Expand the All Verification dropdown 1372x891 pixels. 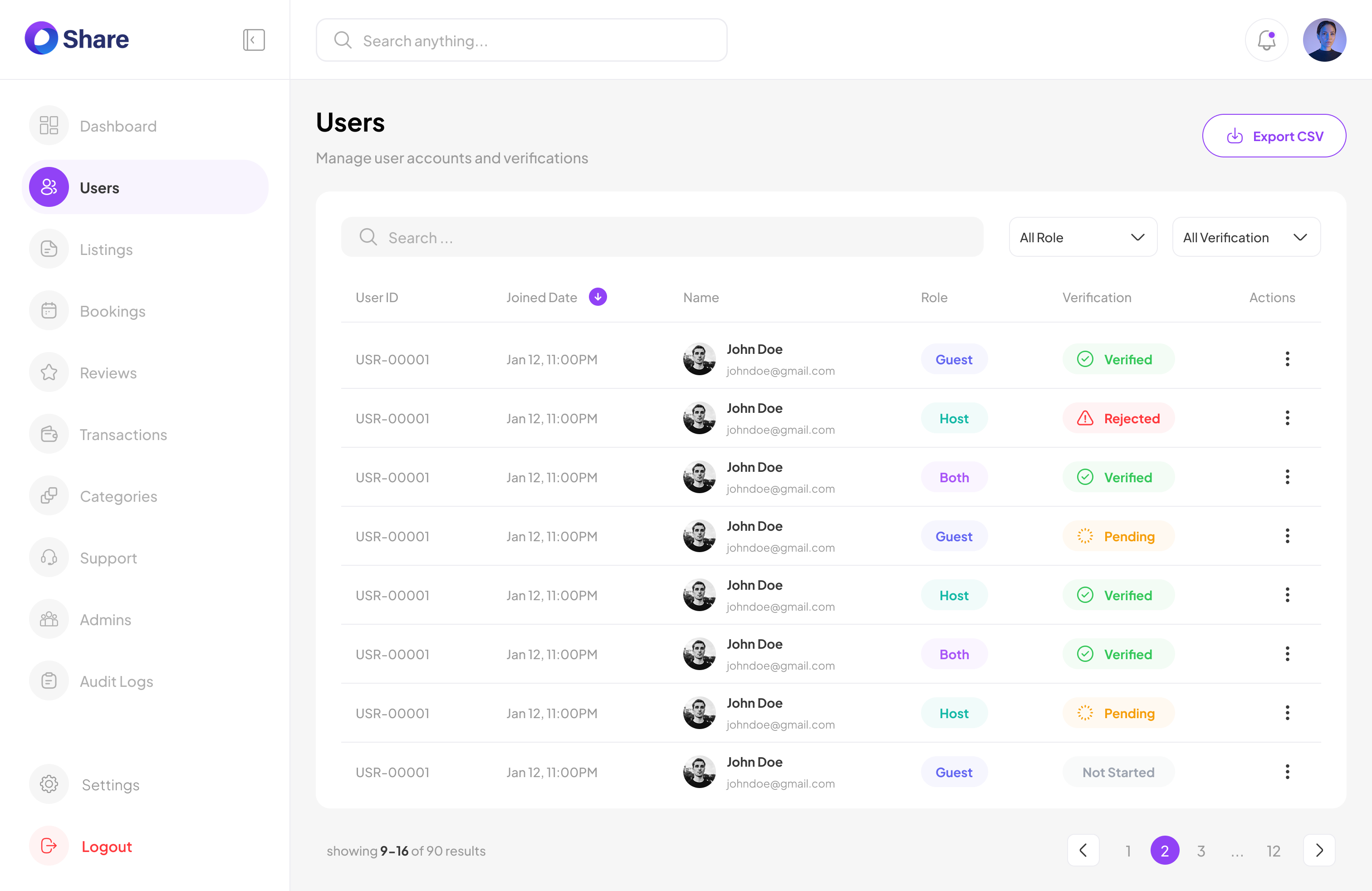1246,237
